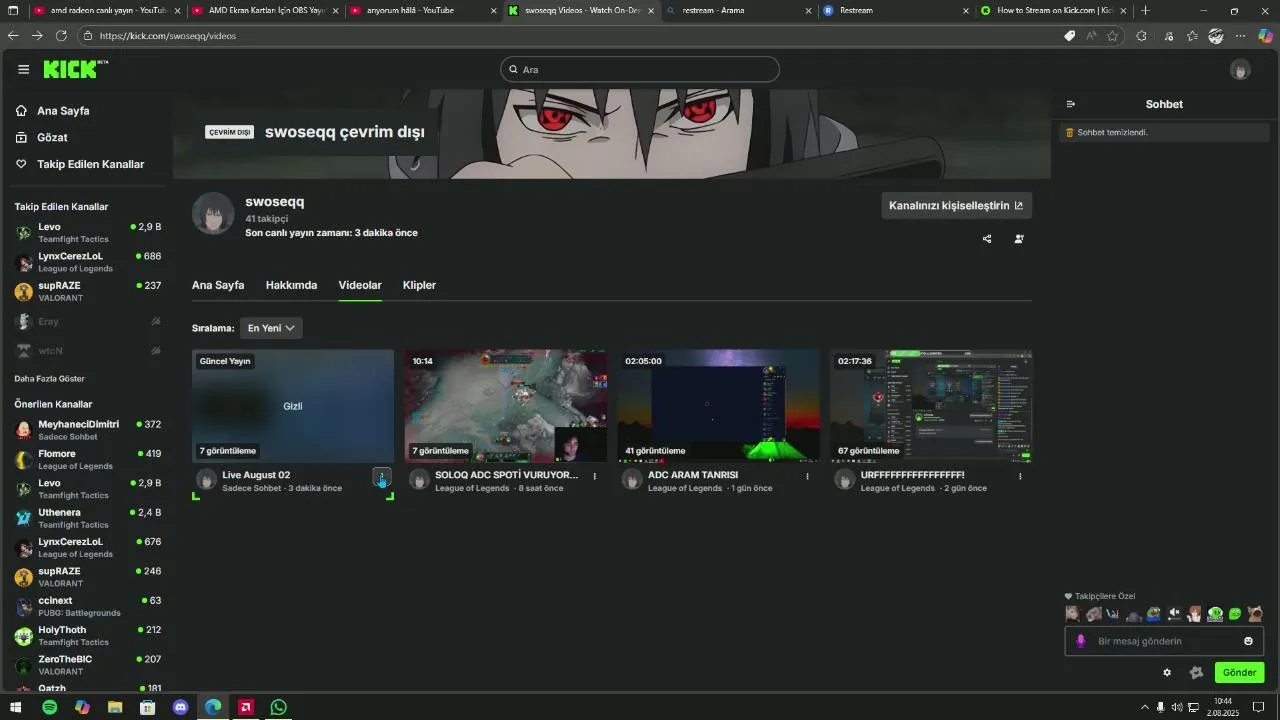Click the Ara search field
Image resolution: width=1280 pixels, height=720 pixels.
click(640, 69)
